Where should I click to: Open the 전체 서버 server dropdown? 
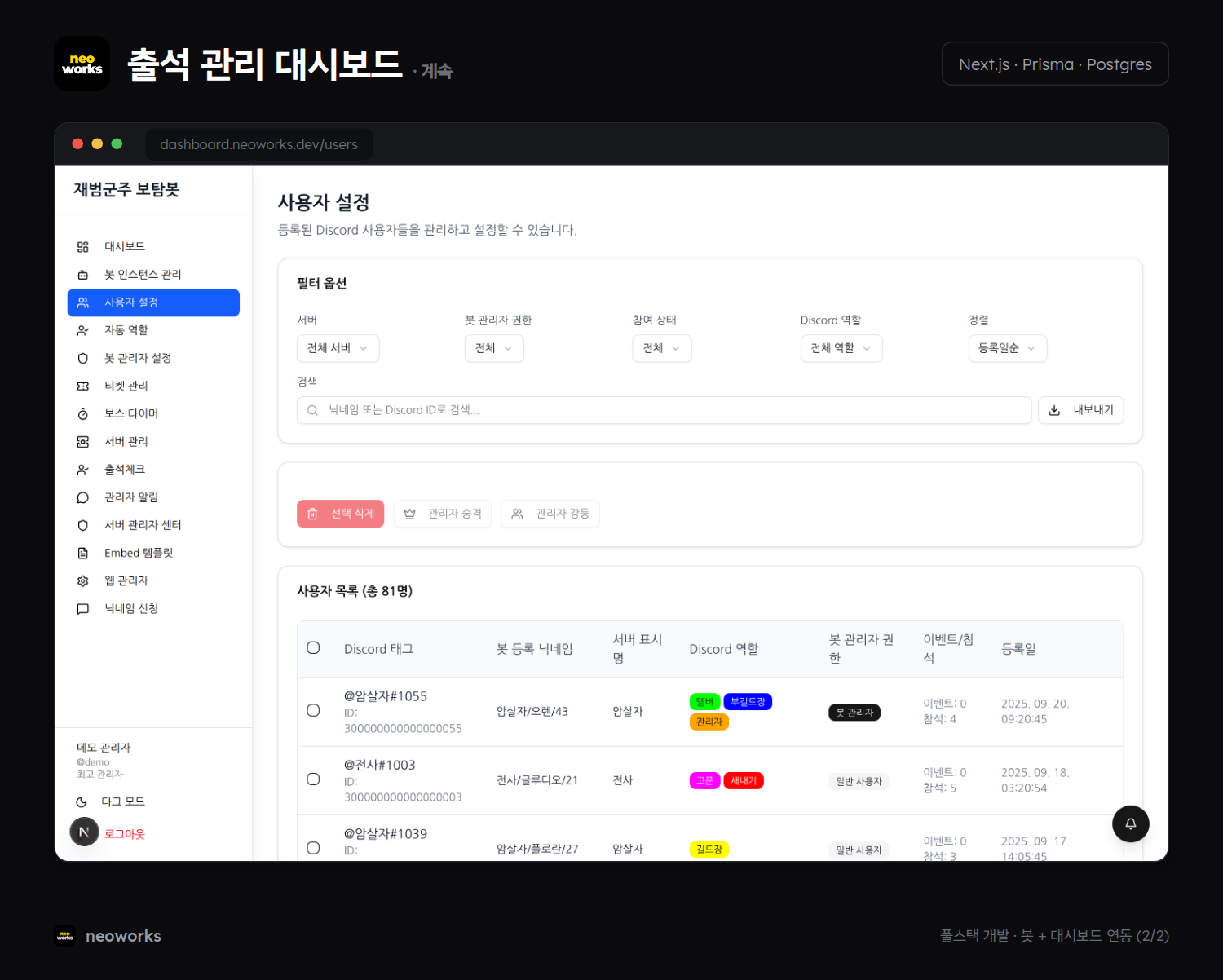(x=338, y=348)
